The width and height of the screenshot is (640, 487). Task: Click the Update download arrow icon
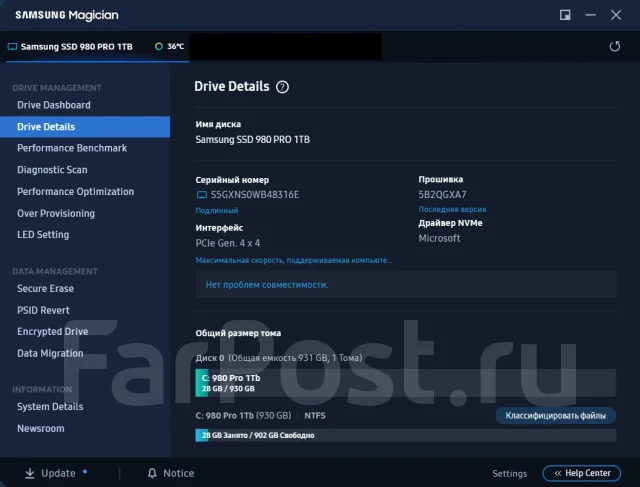30,473
